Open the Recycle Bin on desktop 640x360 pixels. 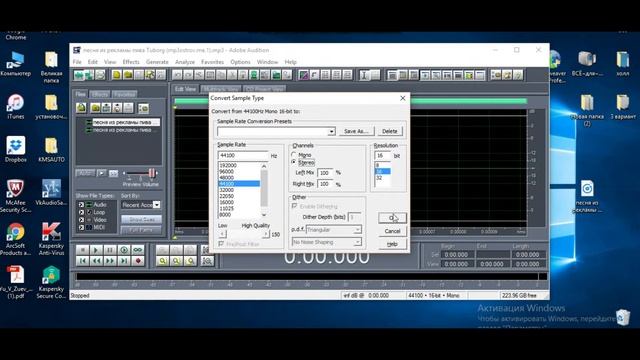[x=623, y=317]
